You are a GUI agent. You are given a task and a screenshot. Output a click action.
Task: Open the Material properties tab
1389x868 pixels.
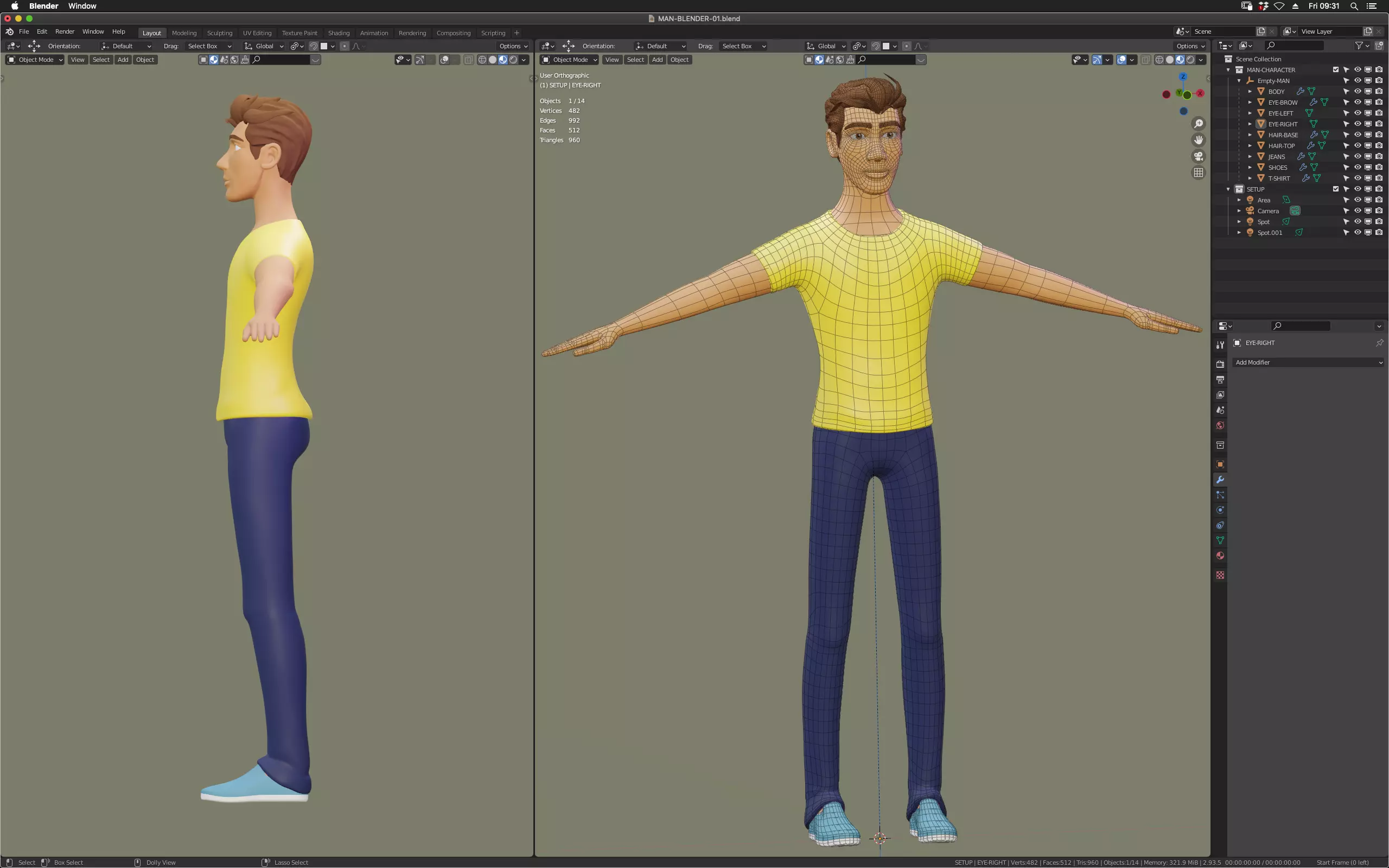click(x=1220, y=556)
